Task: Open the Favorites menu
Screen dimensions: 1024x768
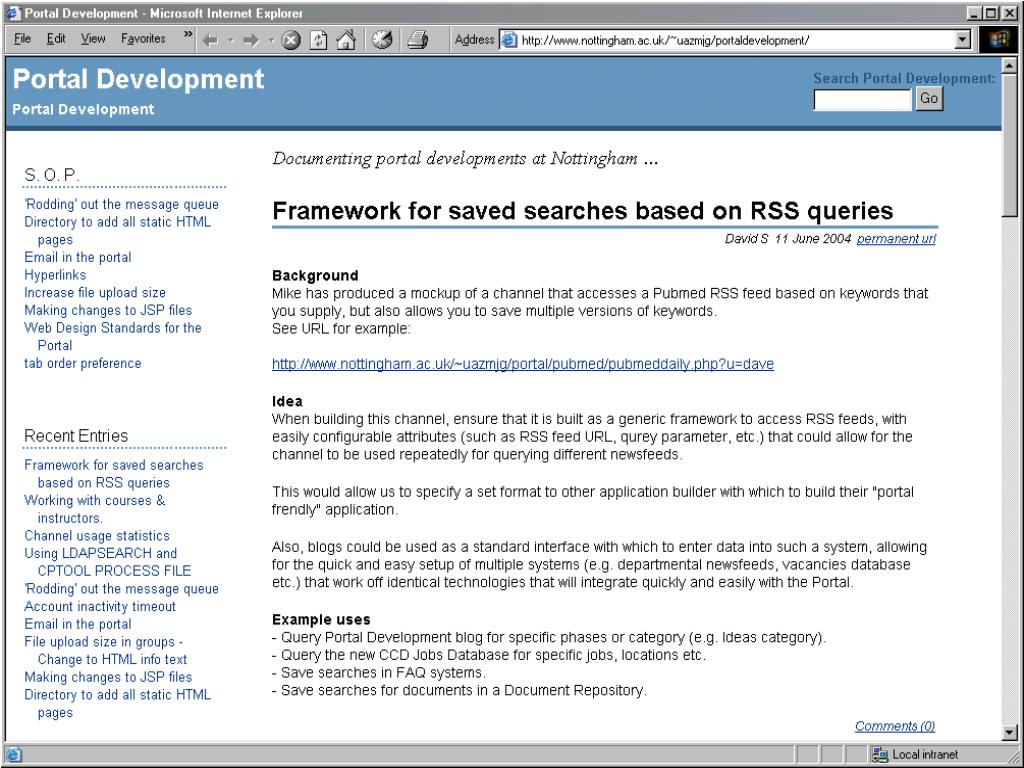Action: point(143,39)
